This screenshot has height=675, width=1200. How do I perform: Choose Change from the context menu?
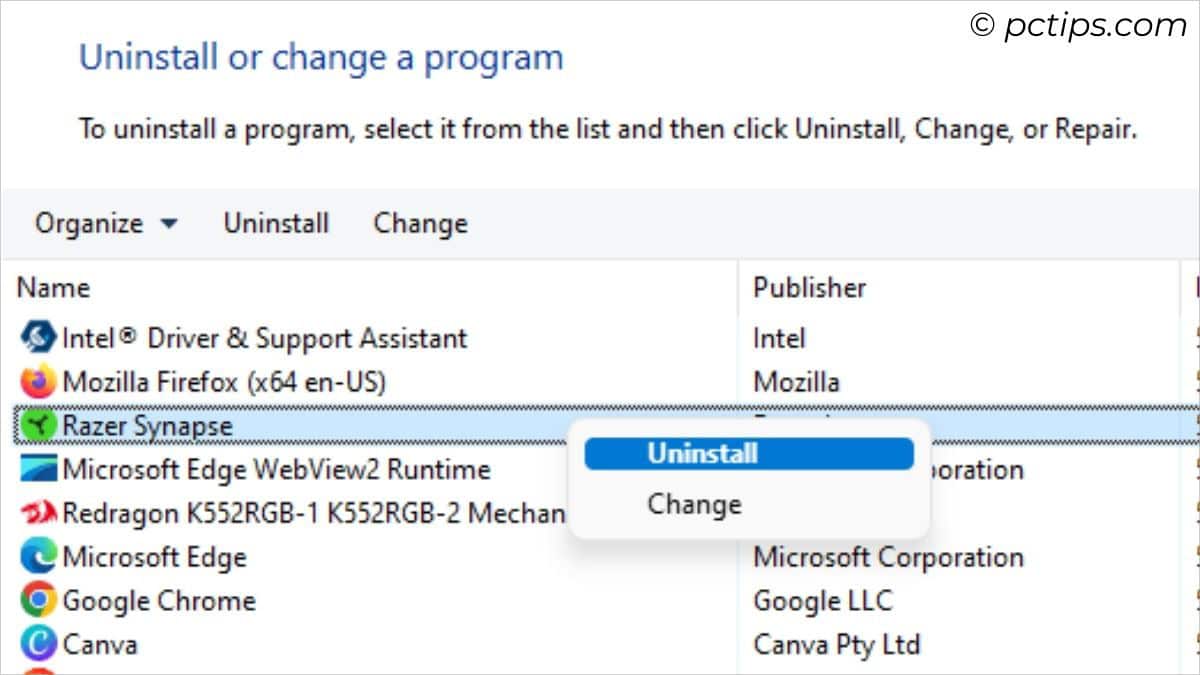coord(694,504)
